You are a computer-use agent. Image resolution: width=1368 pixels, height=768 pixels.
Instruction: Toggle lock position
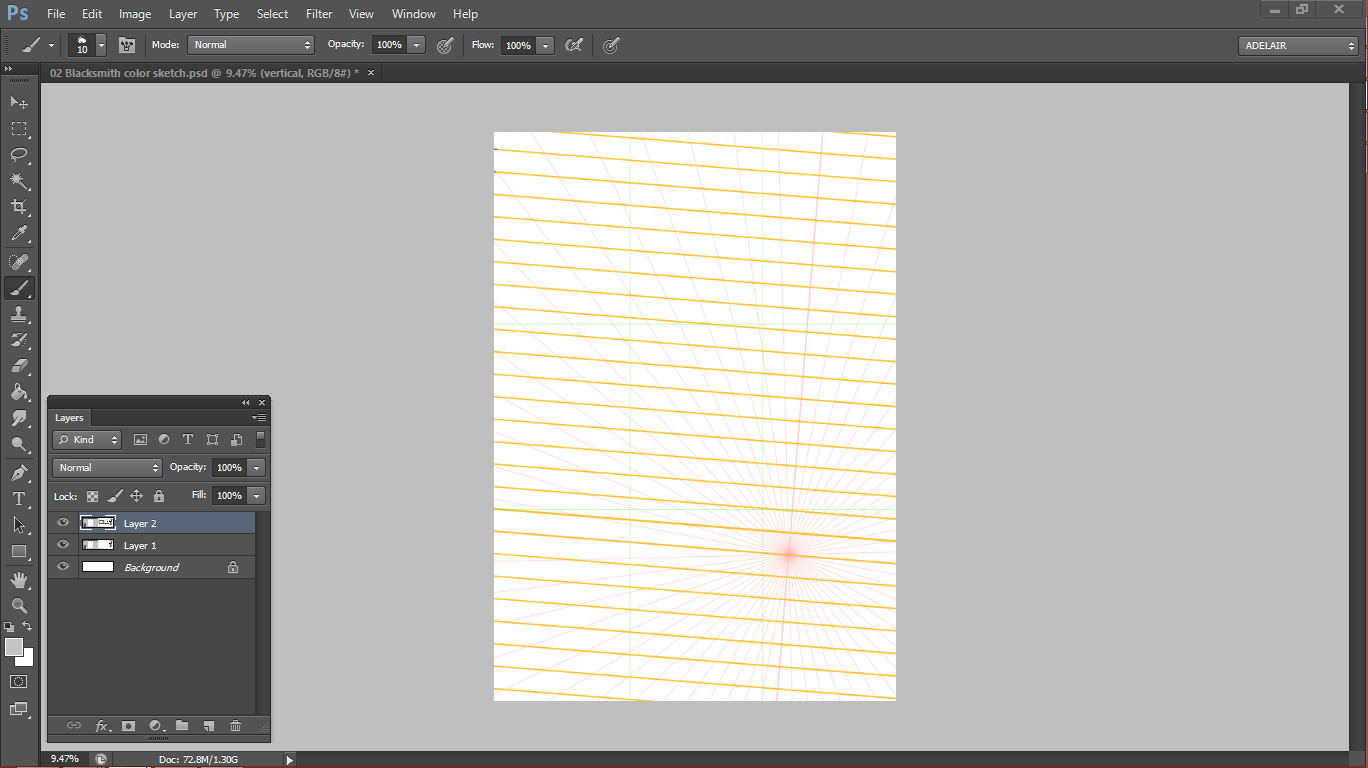[x=136, y=496]
